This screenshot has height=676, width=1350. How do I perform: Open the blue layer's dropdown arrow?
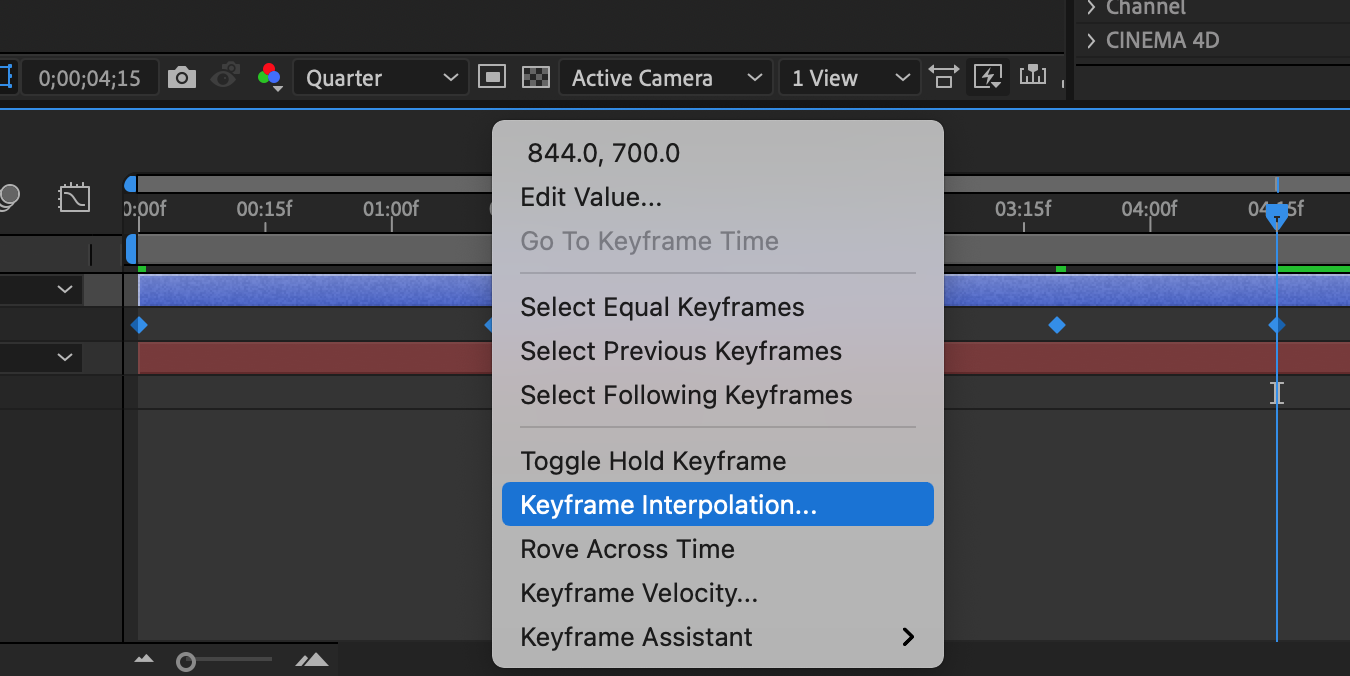coord(65,290)
